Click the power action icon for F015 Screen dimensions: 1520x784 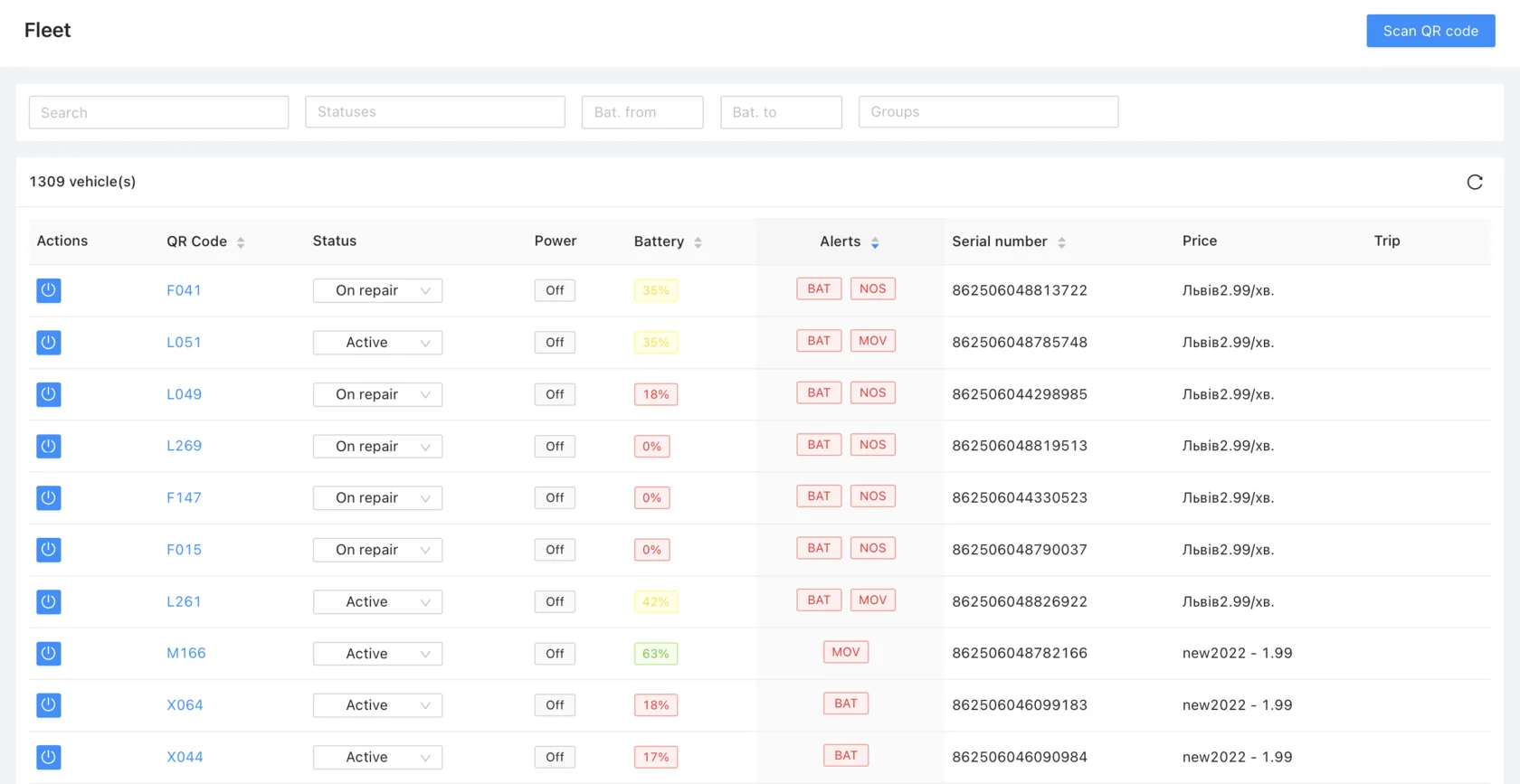pyautogui.click(x=49, y=550)
